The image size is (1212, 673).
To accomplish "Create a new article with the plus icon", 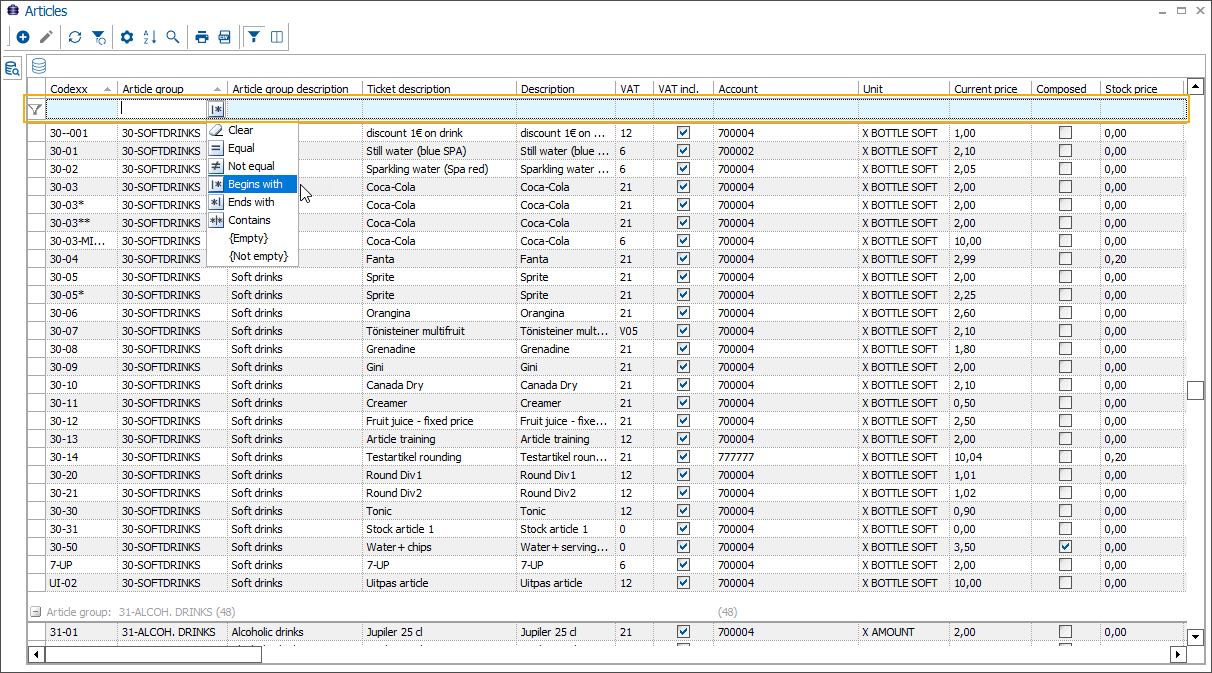I will point(23,37).
